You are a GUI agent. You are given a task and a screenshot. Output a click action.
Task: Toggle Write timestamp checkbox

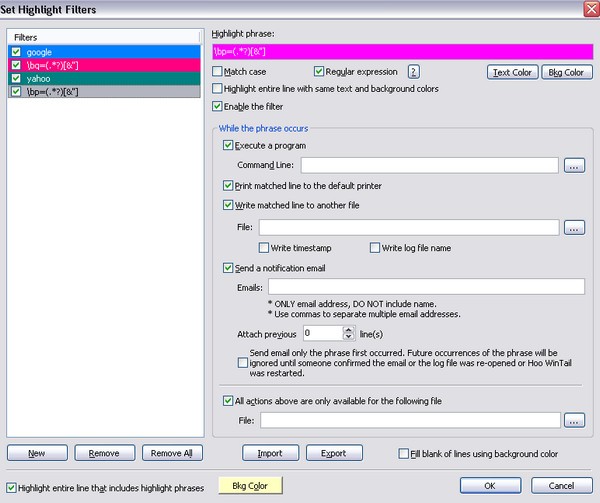265,247
